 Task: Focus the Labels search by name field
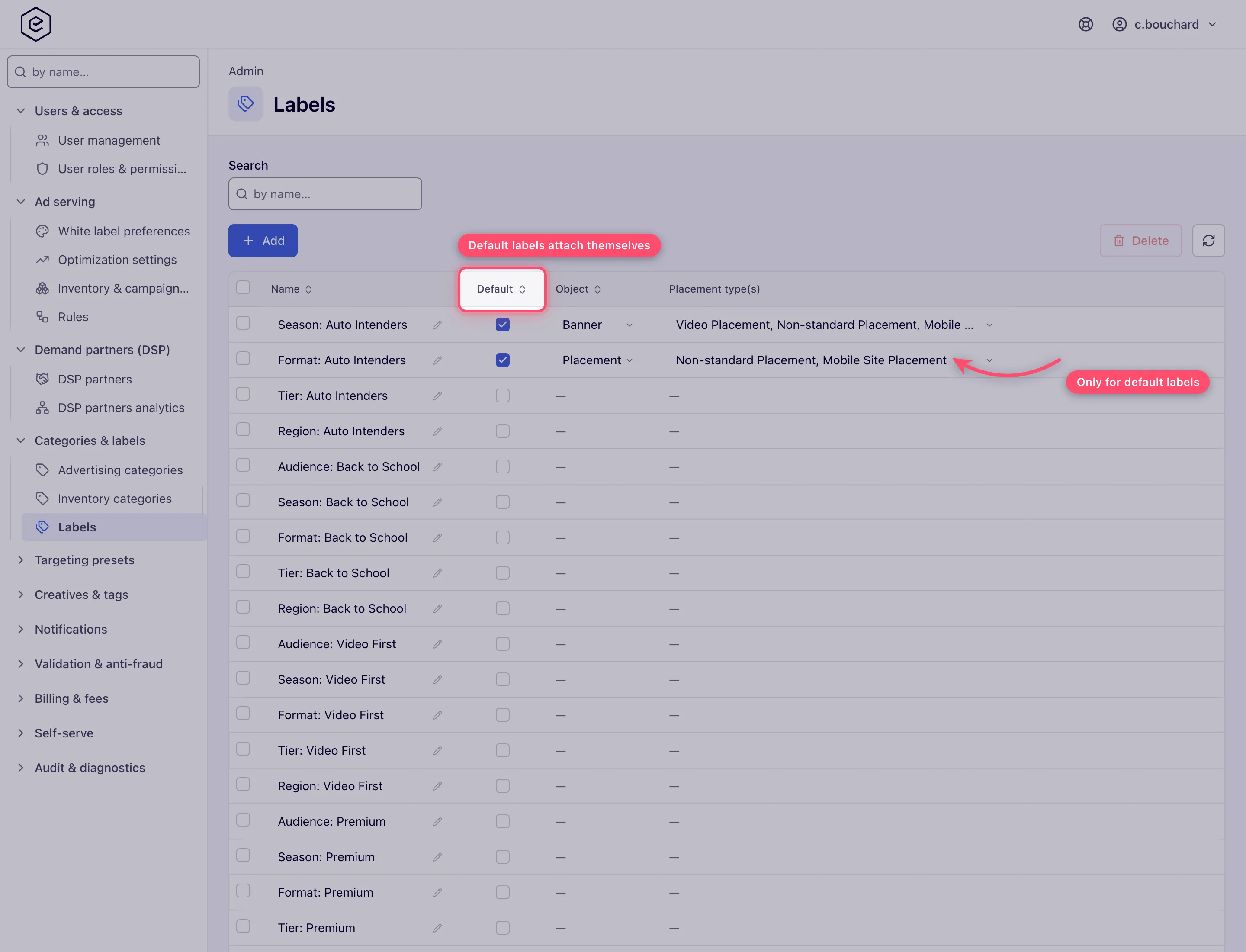325,194
